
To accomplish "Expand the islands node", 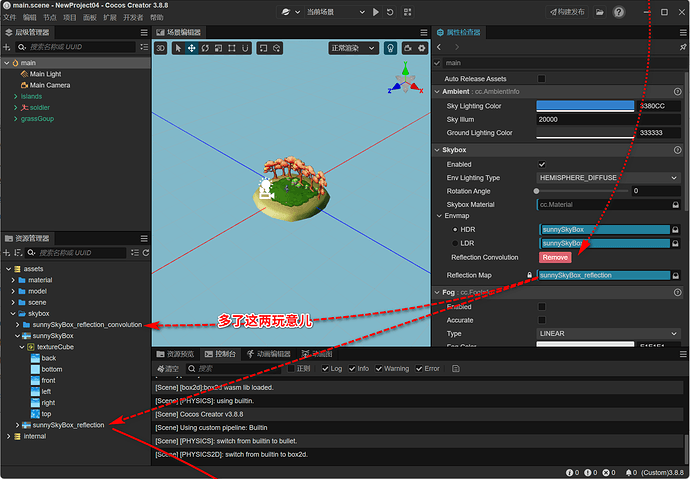I will (x=16, y=96).
